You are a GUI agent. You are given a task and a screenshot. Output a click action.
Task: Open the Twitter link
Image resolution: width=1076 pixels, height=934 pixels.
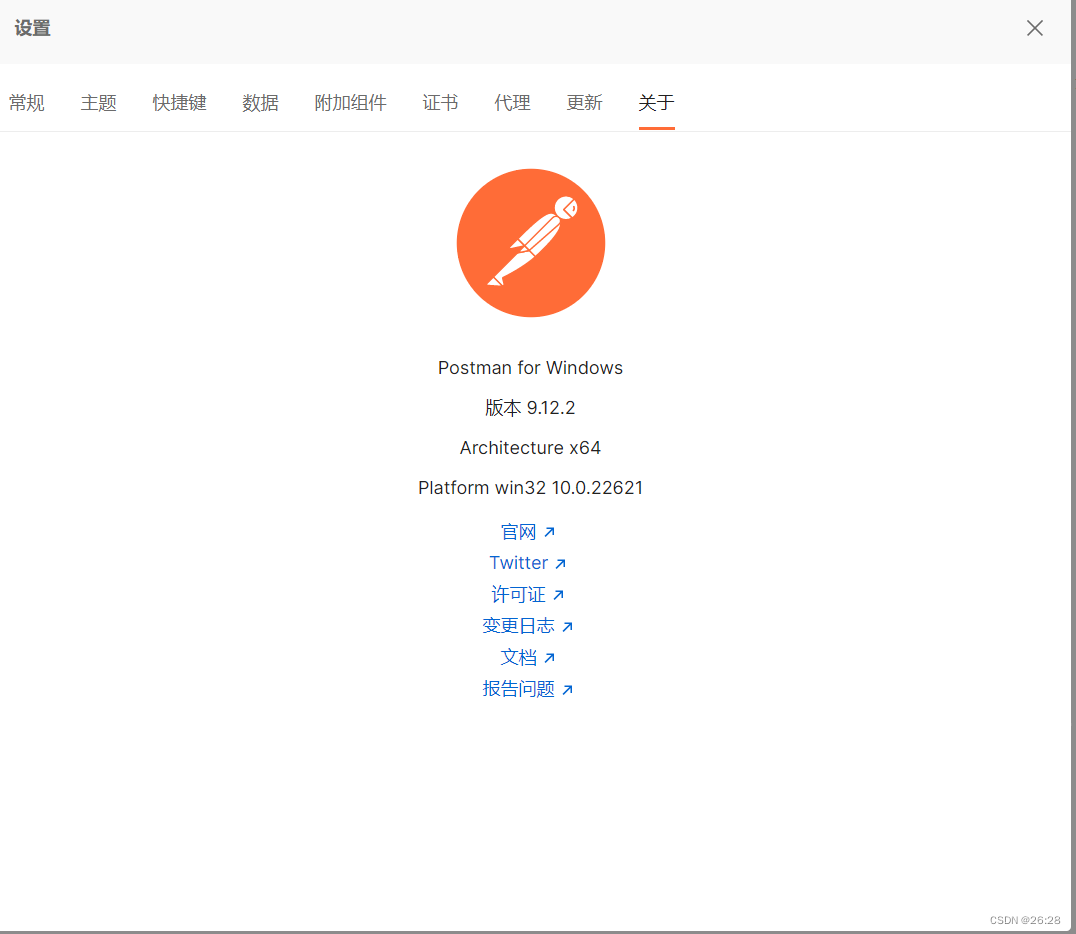518,562
